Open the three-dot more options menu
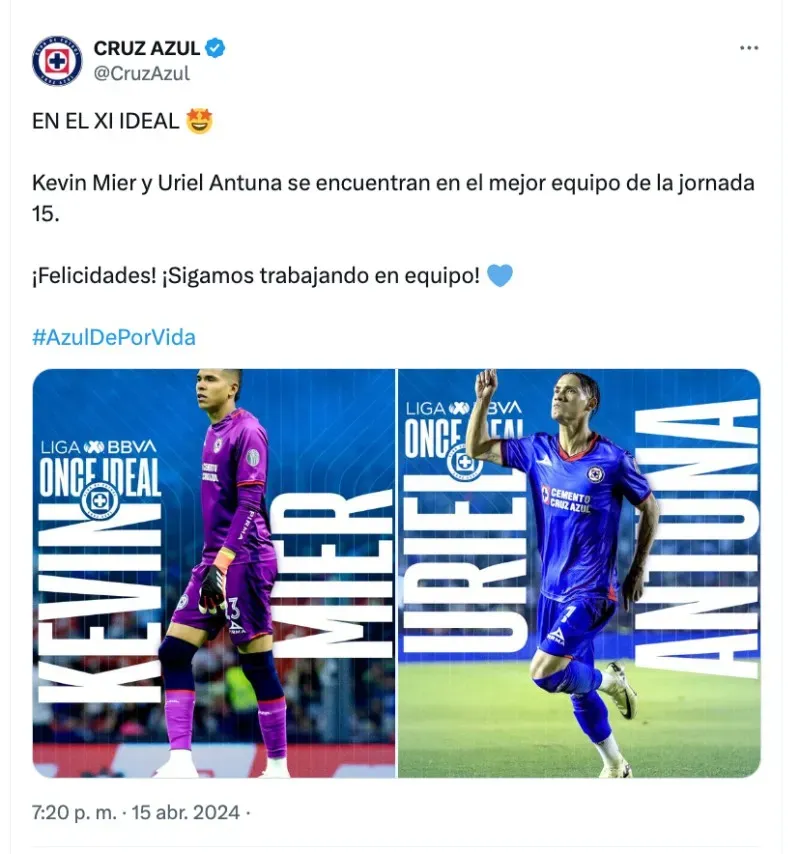 coord(749,48)
